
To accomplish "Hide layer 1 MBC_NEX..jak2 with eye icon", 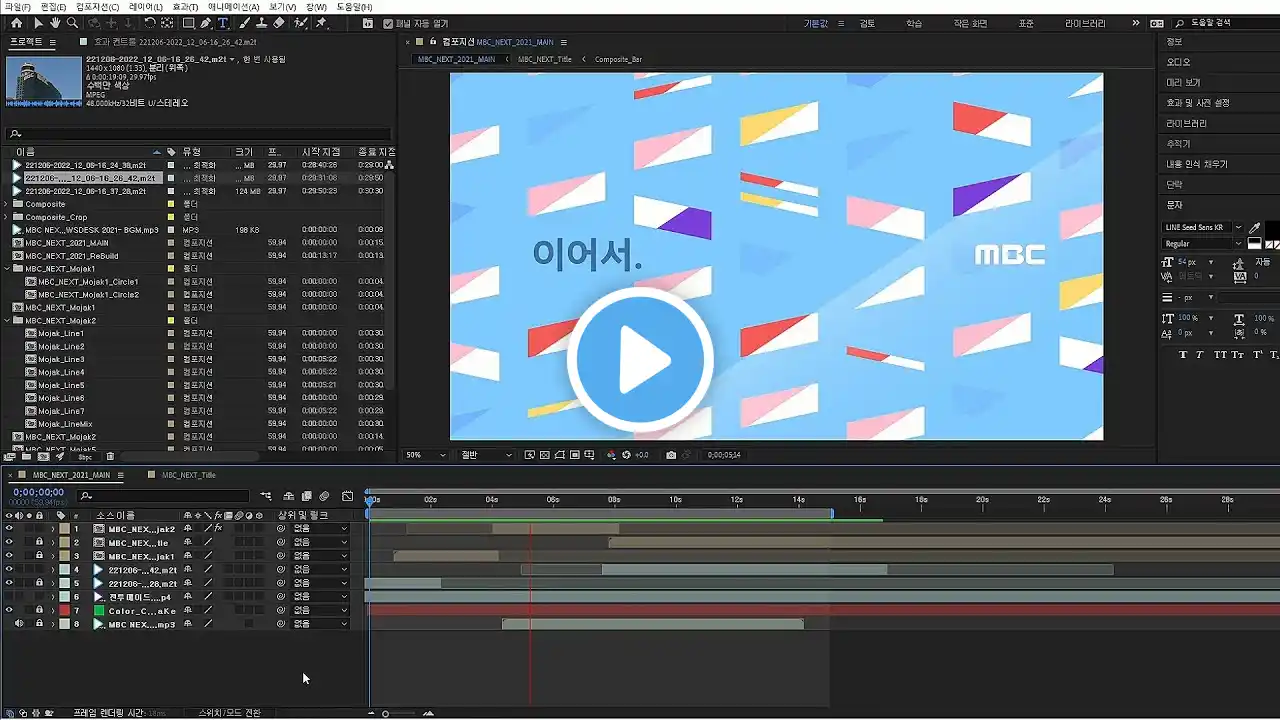I will pyautogui.click(x=9, y=529).
